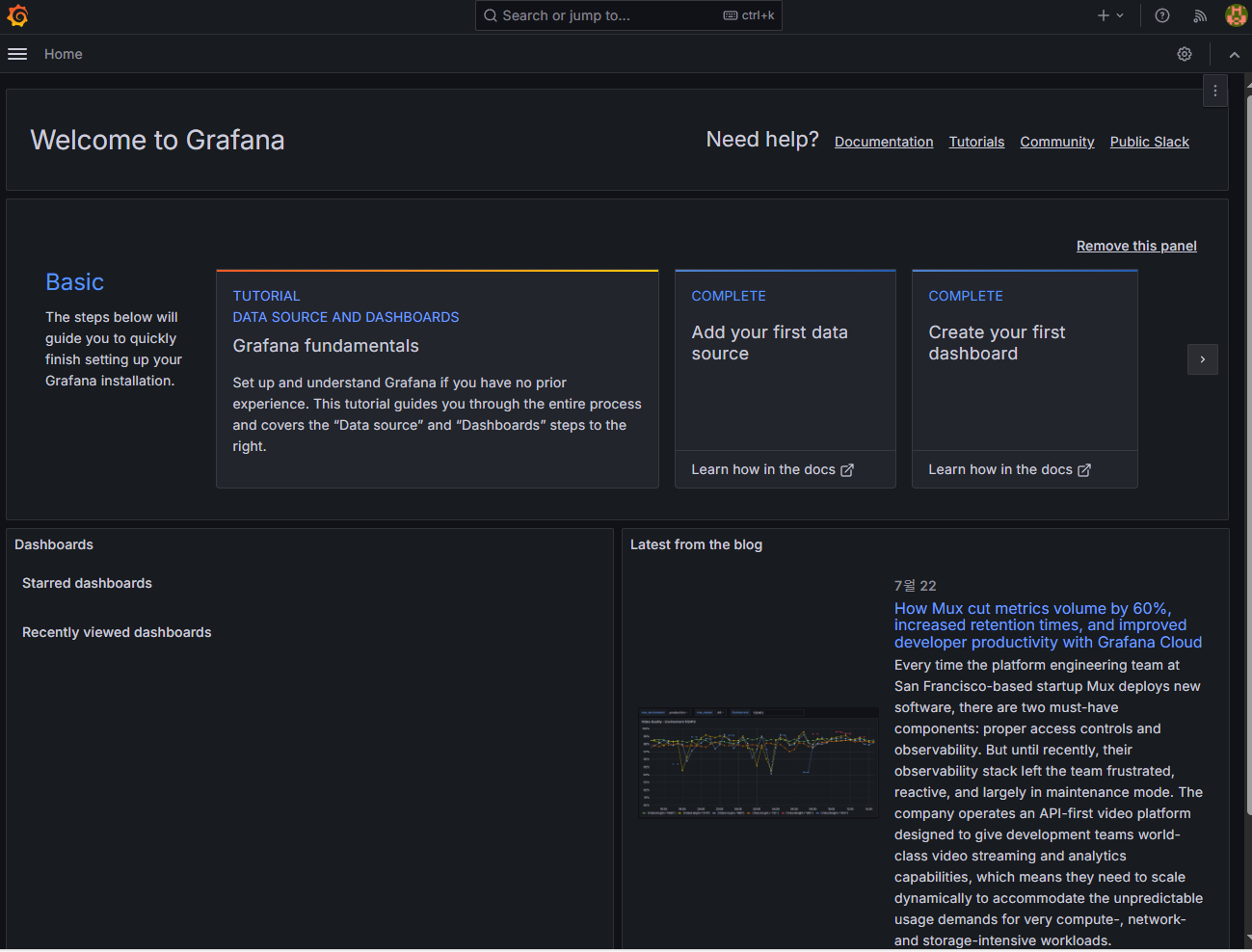1252x952 pixels.
Task: Open the Community link
Action: [x=1057, y=142]
